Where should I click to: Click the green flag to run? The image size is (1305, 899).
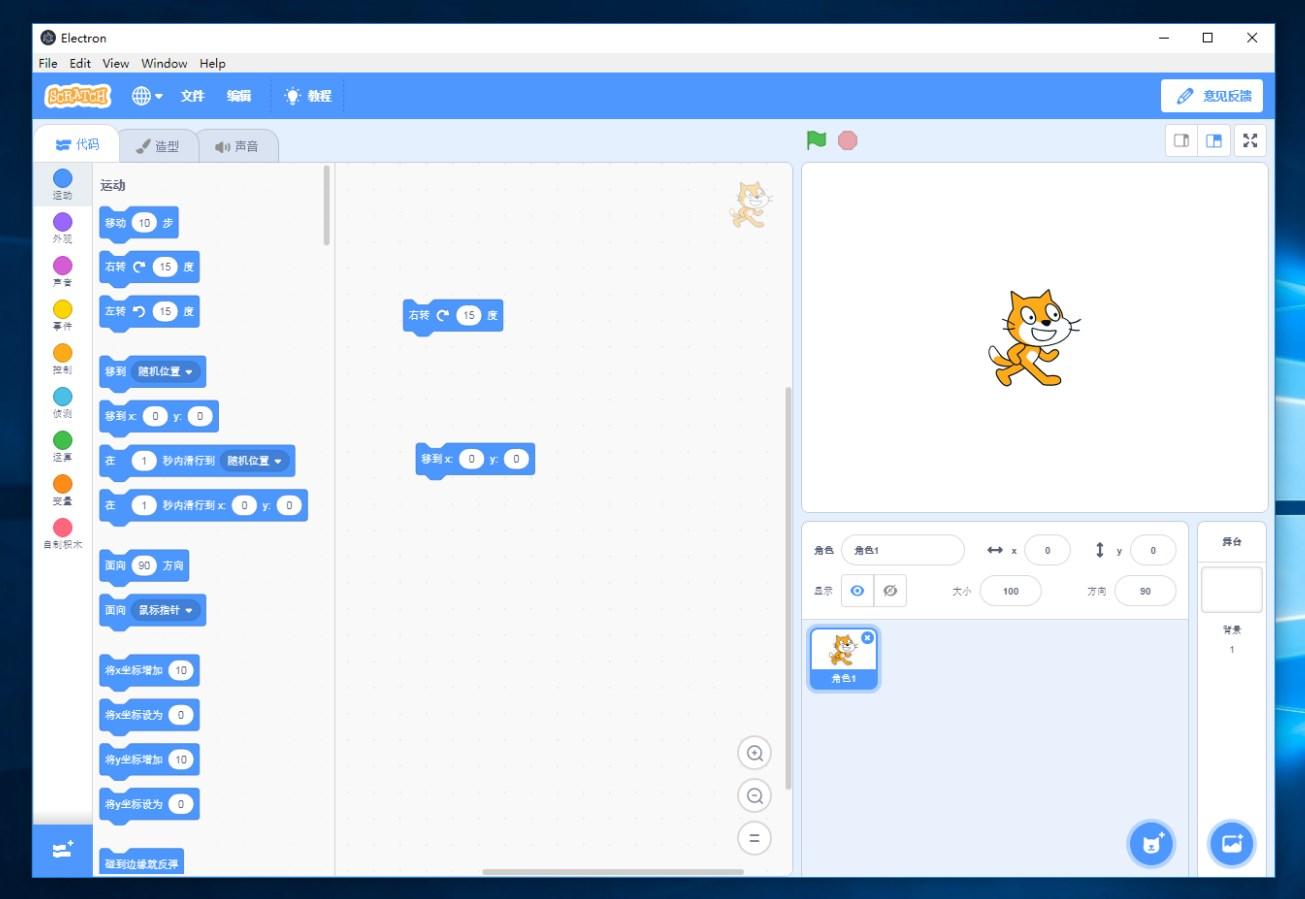point(817,140)
